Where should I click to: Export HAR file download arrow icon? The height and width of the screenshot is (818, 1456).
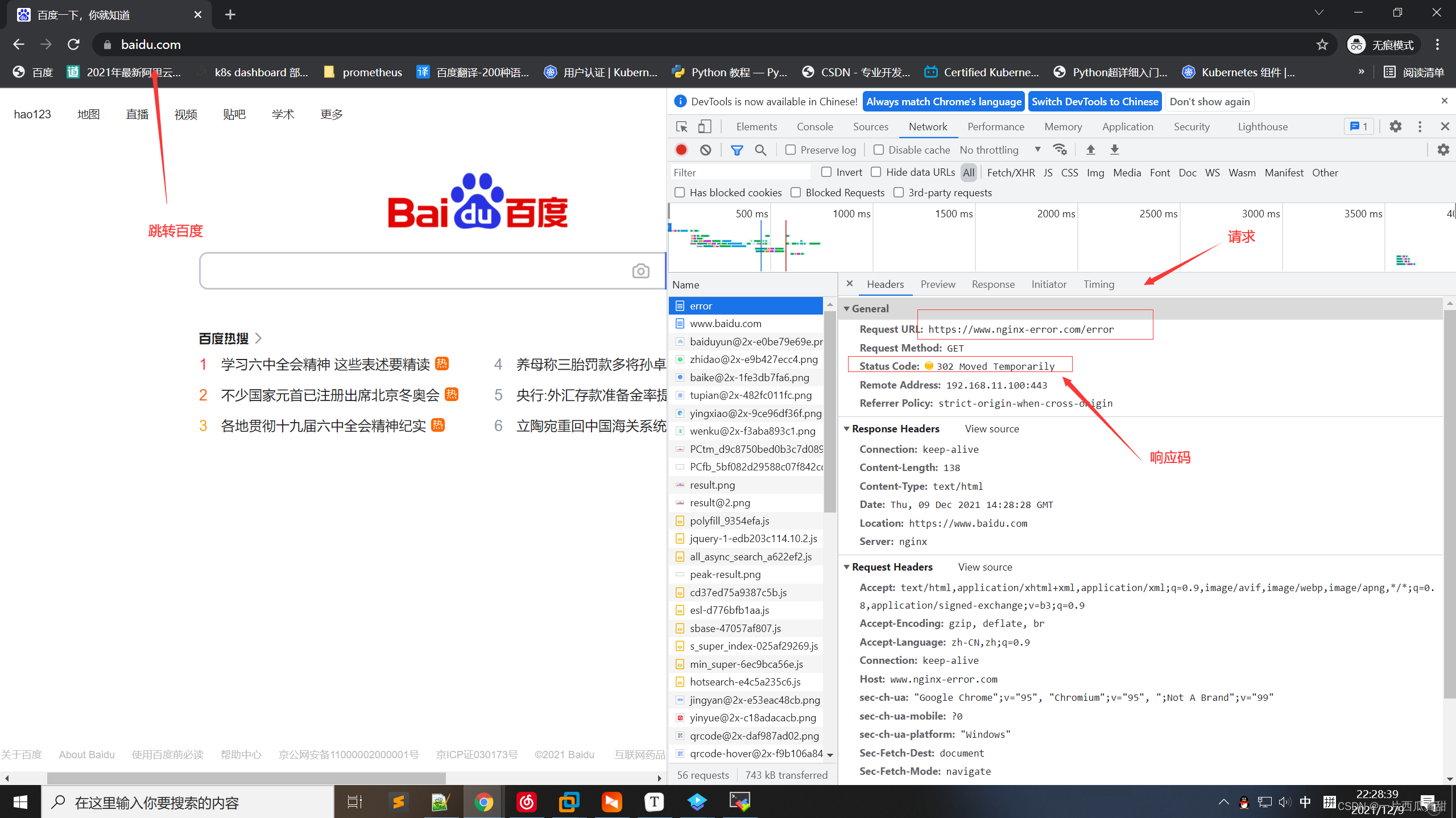coord(1115,150)
